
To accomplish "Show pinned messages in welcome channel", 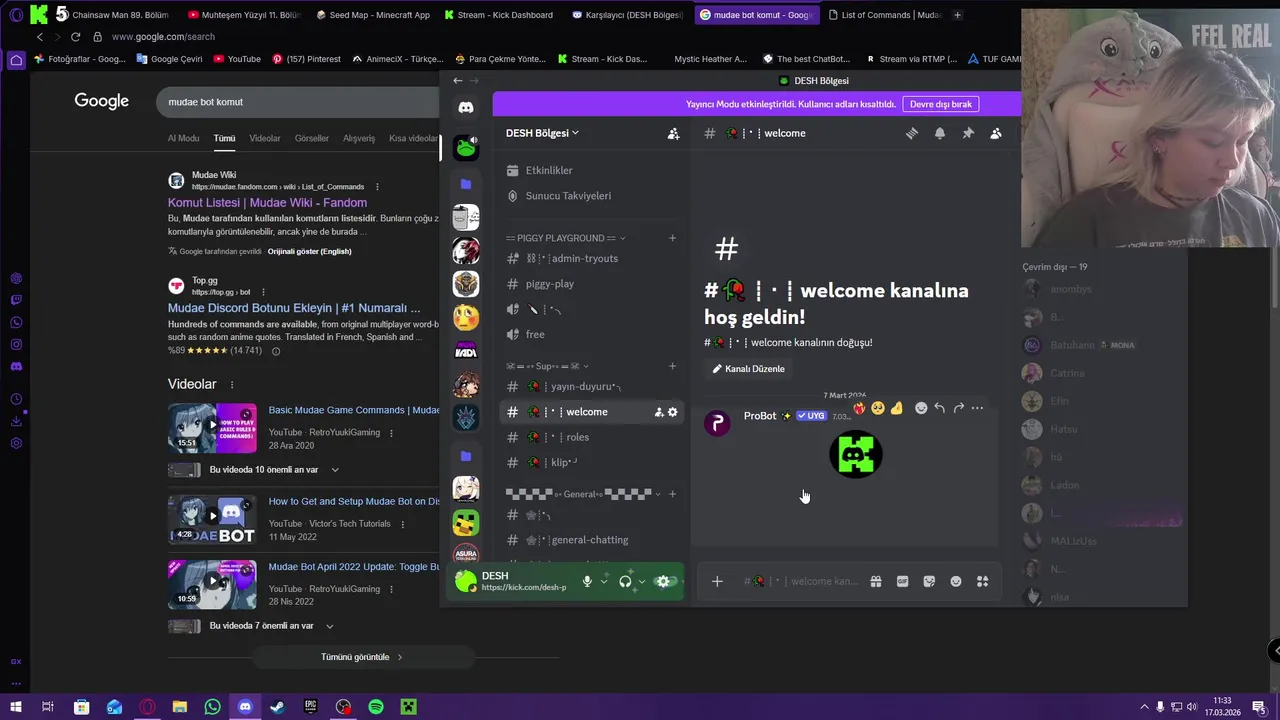I will (968, 133).
